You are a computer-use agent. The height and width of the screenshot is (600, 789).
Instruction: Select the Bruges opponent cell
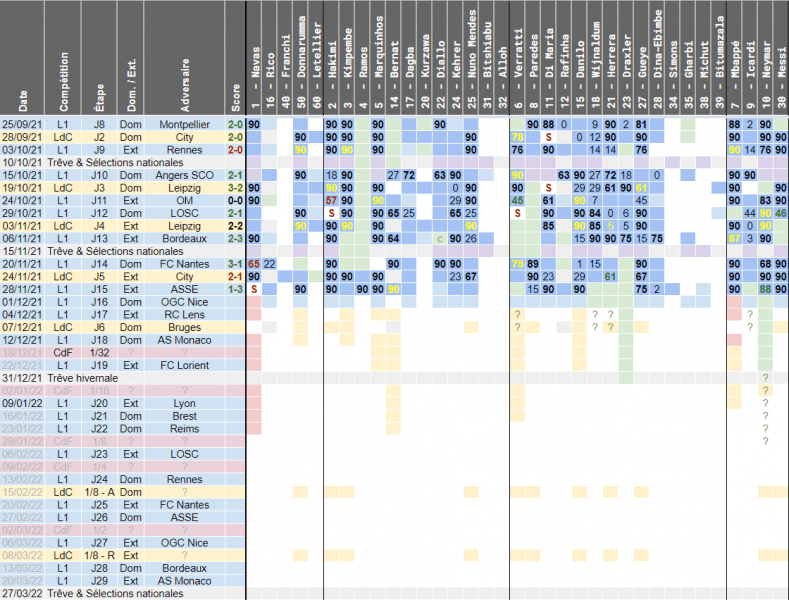click(185, 327)
